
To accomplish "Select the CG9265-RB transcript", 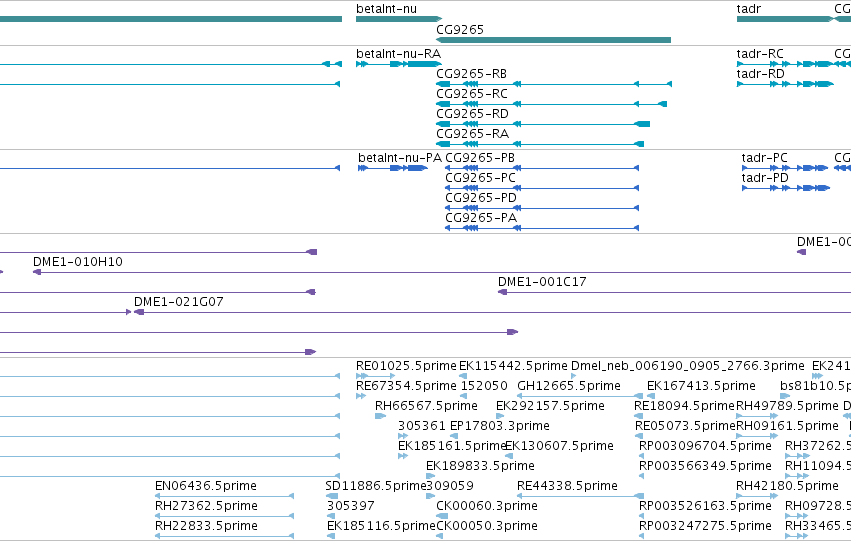I will (x=554, y=84).
